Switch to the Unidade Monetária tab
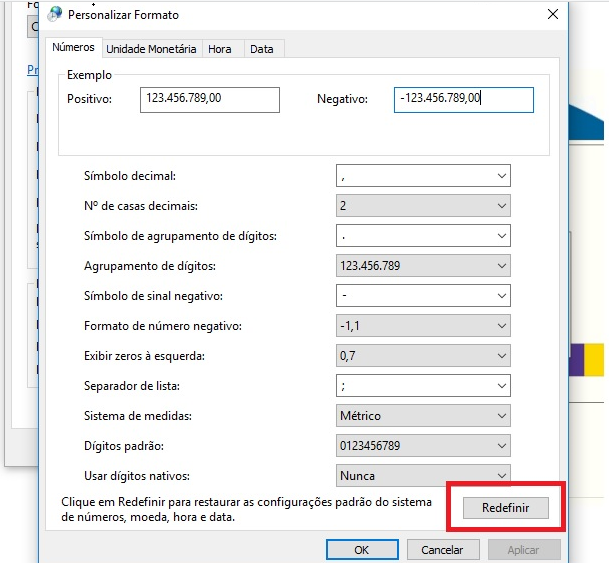Screen dimensions: 609x563 pyautogui.click(x=151, y=48)
